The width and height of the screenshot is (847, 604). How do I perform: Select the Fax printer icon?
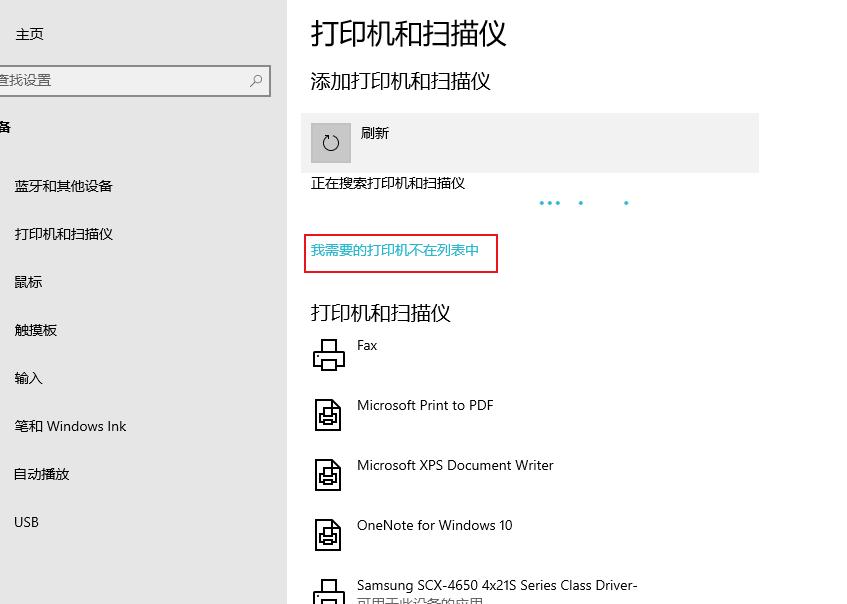329,352
